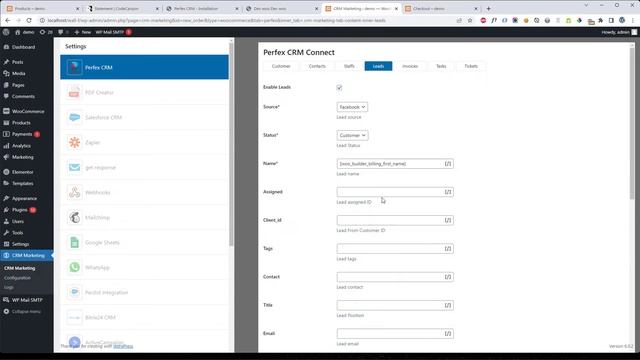The width and height of the screenshot is (640, 360).
Task: Toggle the Enable Leads checkbox
Action: 339,87
